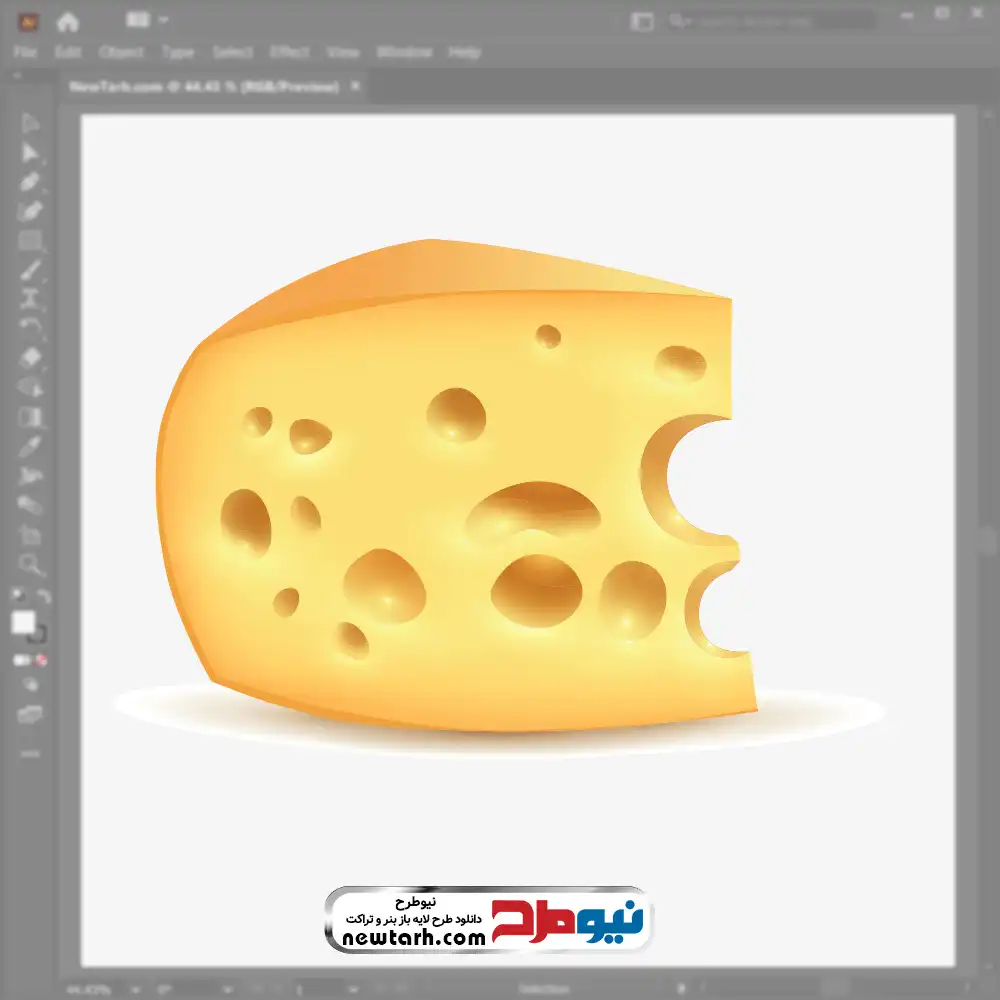Pick the Pen tool

click(30, 182)
